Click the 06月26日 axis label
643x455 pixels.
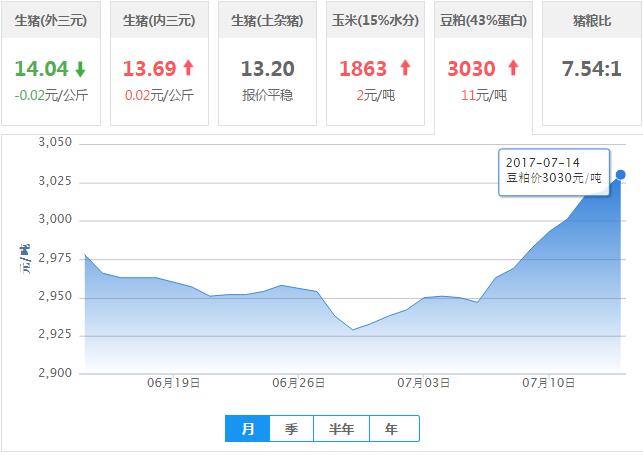coord(299,383)
